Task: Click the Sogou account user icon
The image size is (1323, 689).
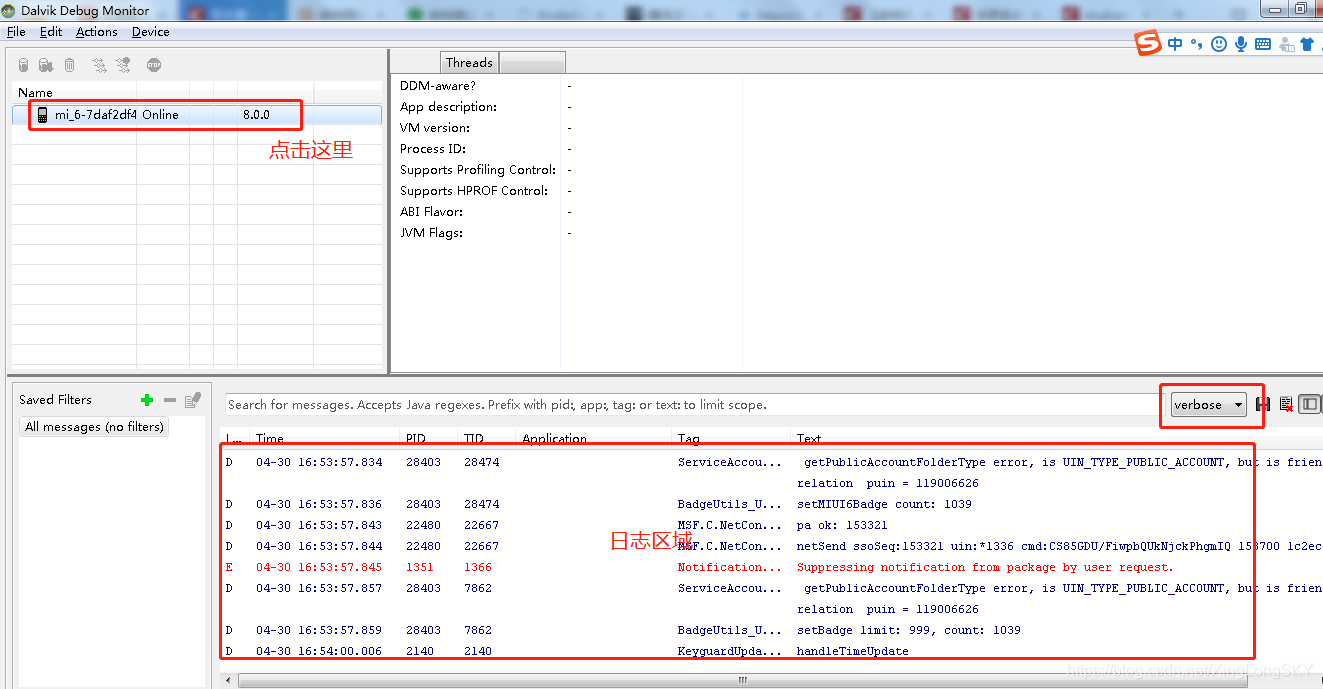Action: (1285, 44)
